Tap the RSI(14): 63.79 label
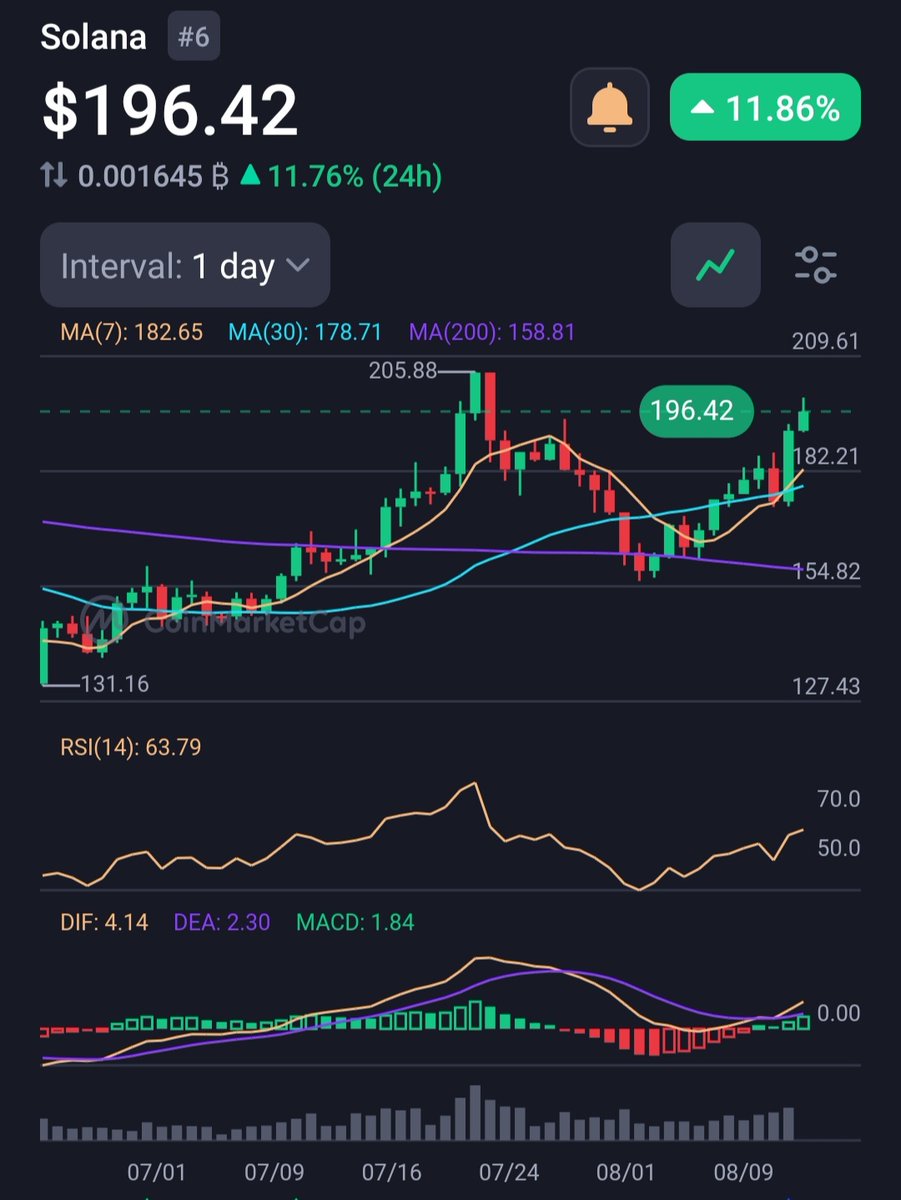901x1200 pixels. (x=132, y=746)
